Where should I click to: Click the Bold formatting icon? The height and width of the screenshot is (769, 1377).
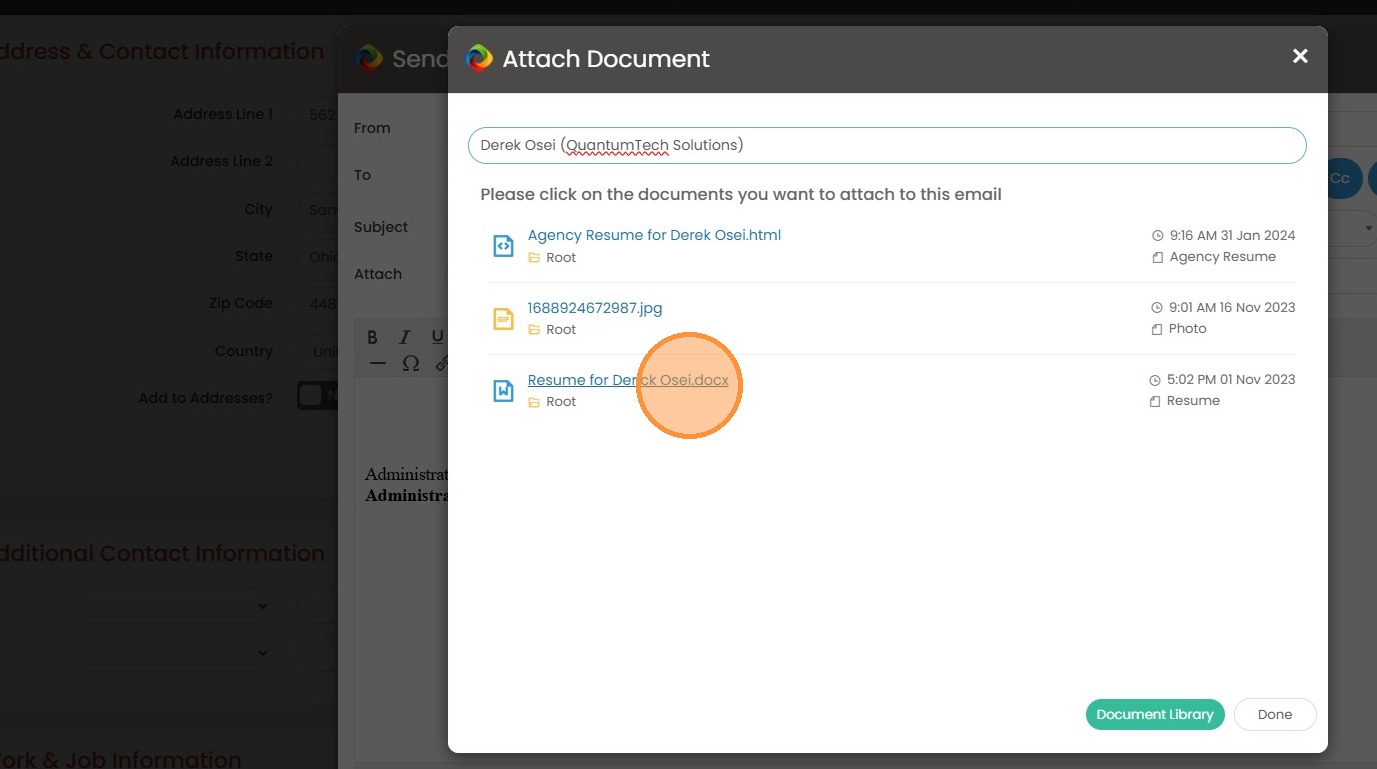[x=372, y=337]
